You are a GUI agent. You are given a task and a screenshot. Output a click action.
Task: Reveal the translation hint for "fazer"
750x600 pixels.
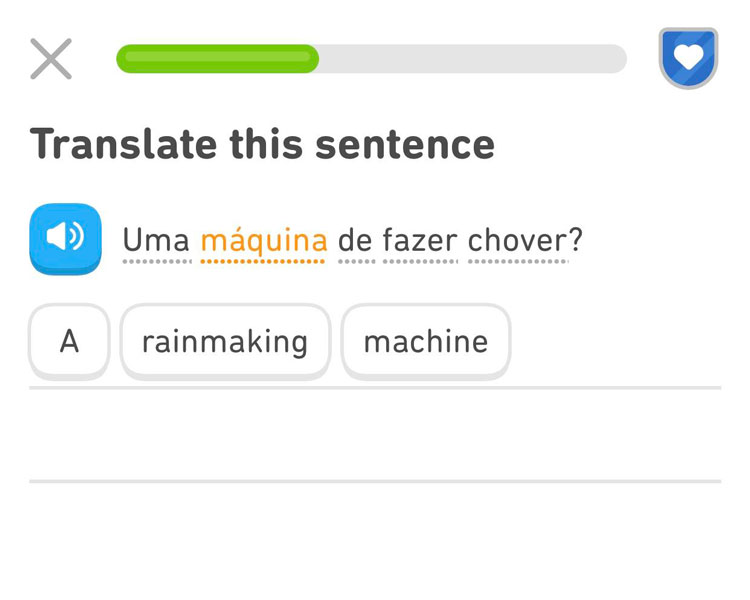point(420,241)
